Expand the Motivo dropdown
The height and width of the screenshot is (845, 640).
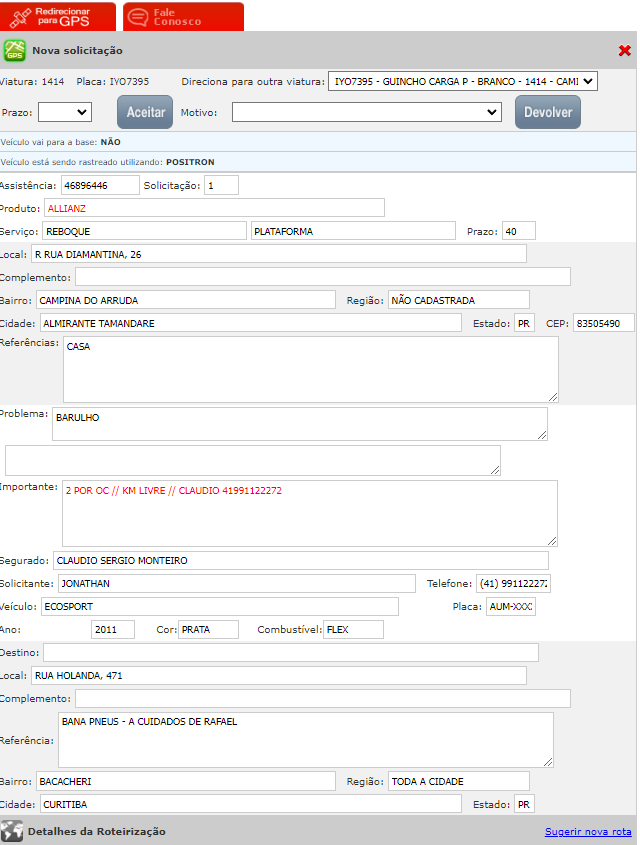click(x=366, y=112)
